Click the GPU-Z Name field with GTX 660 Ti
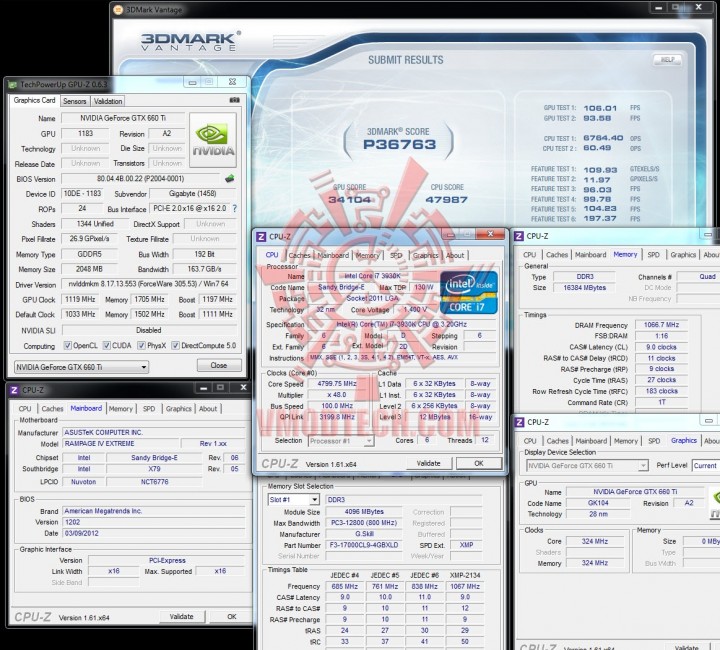 pos(123,118)
